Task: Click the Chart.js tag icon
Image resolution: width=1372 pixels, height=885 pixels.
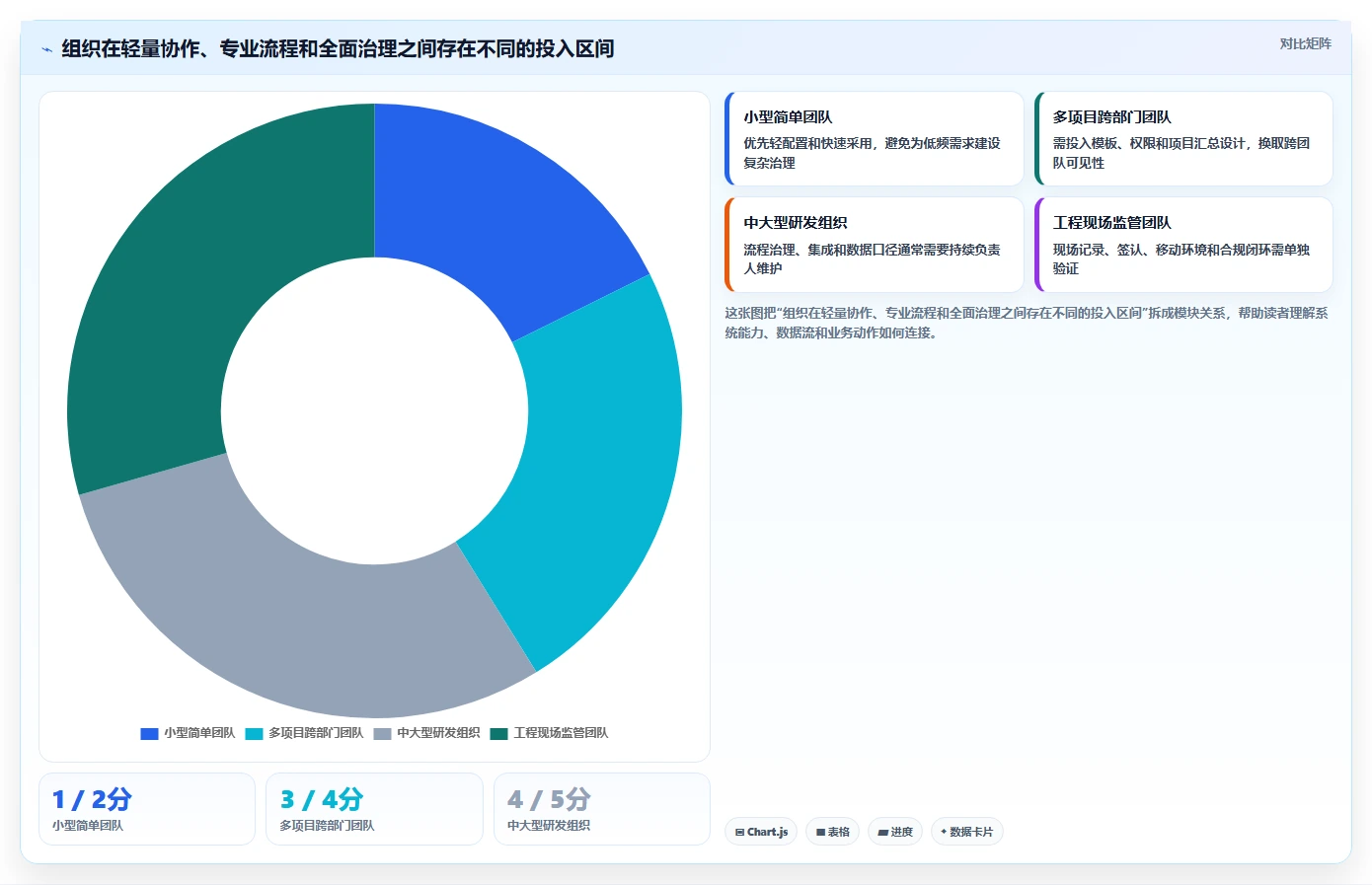Action: tap(739, 832)
